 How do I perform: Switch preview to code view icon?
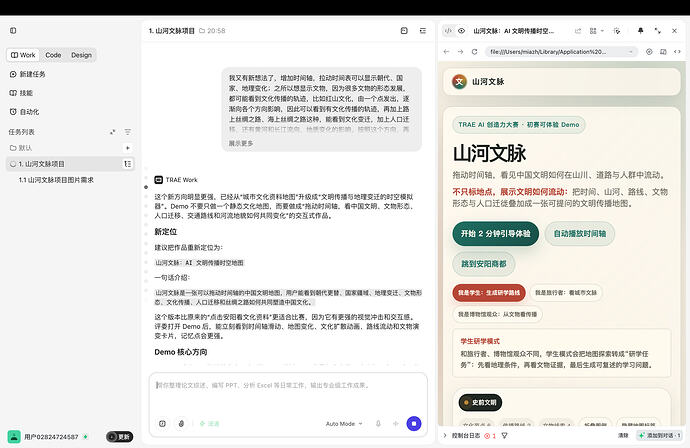coord(448,31)
